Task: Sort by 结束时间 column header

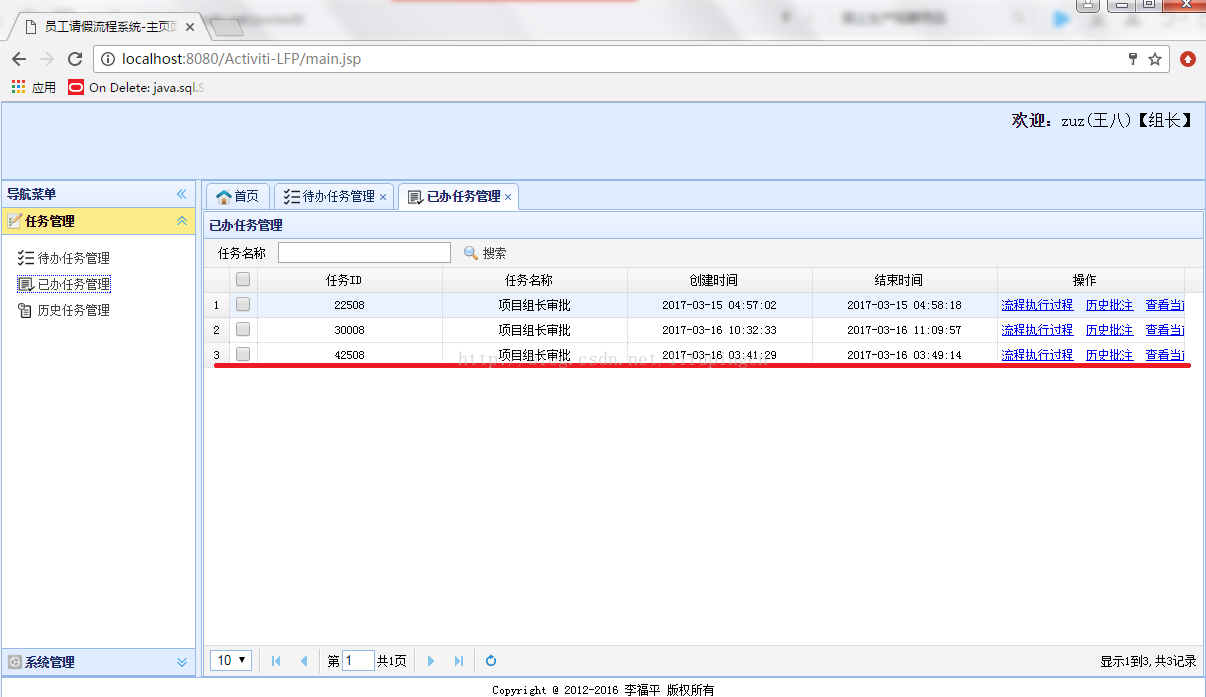Action: 904,280
